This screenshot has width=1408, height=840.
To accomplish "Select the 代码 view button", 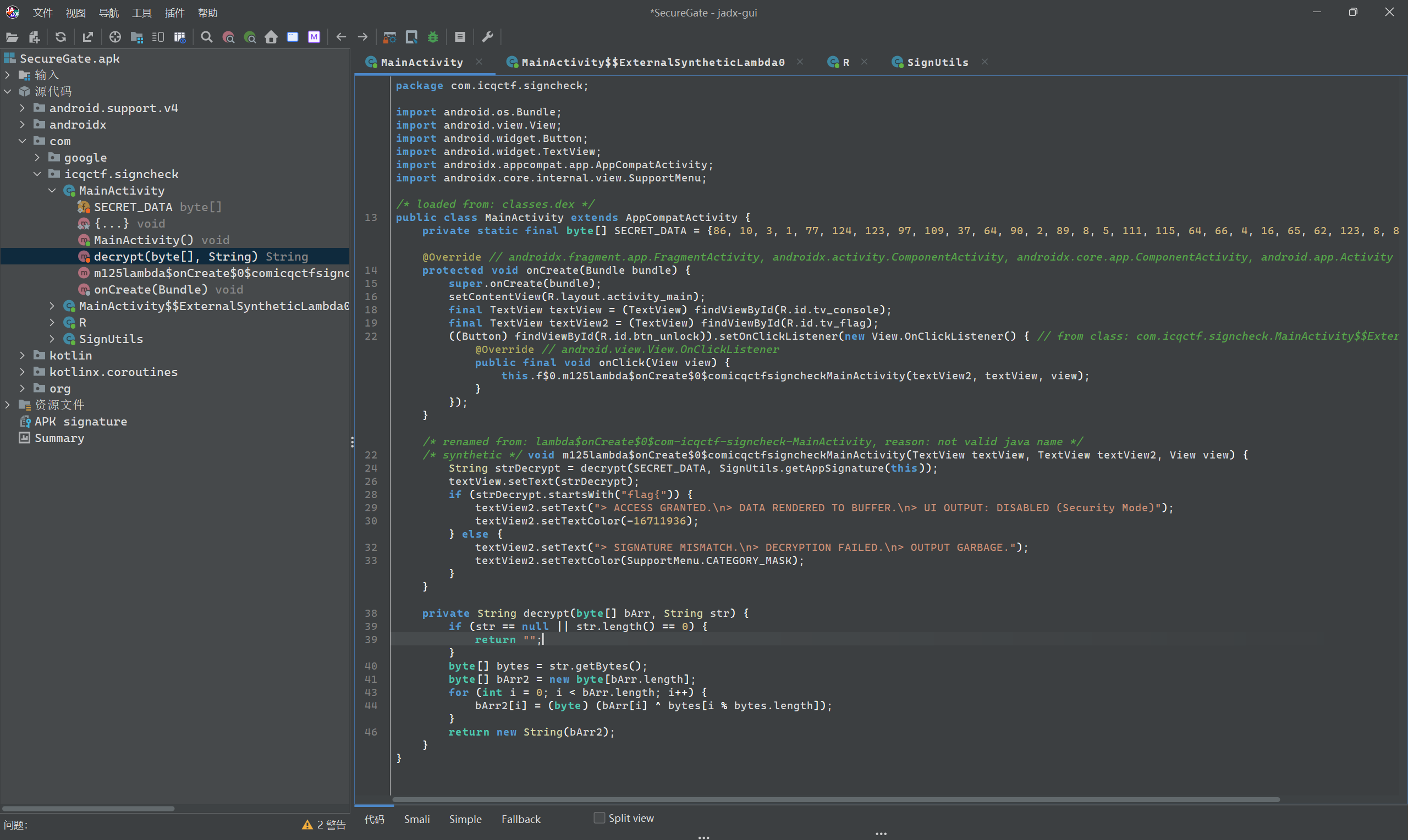I will coord(374,819).
